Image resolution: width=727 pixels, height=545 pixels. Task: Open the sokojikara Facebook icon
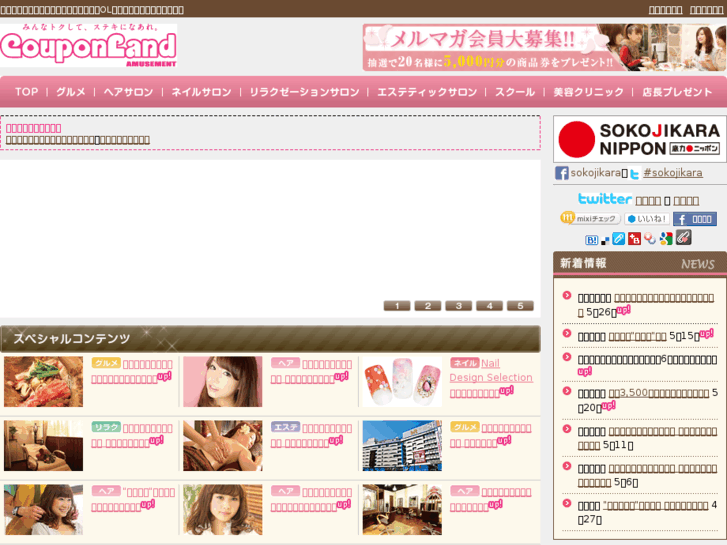click(561, 173)
